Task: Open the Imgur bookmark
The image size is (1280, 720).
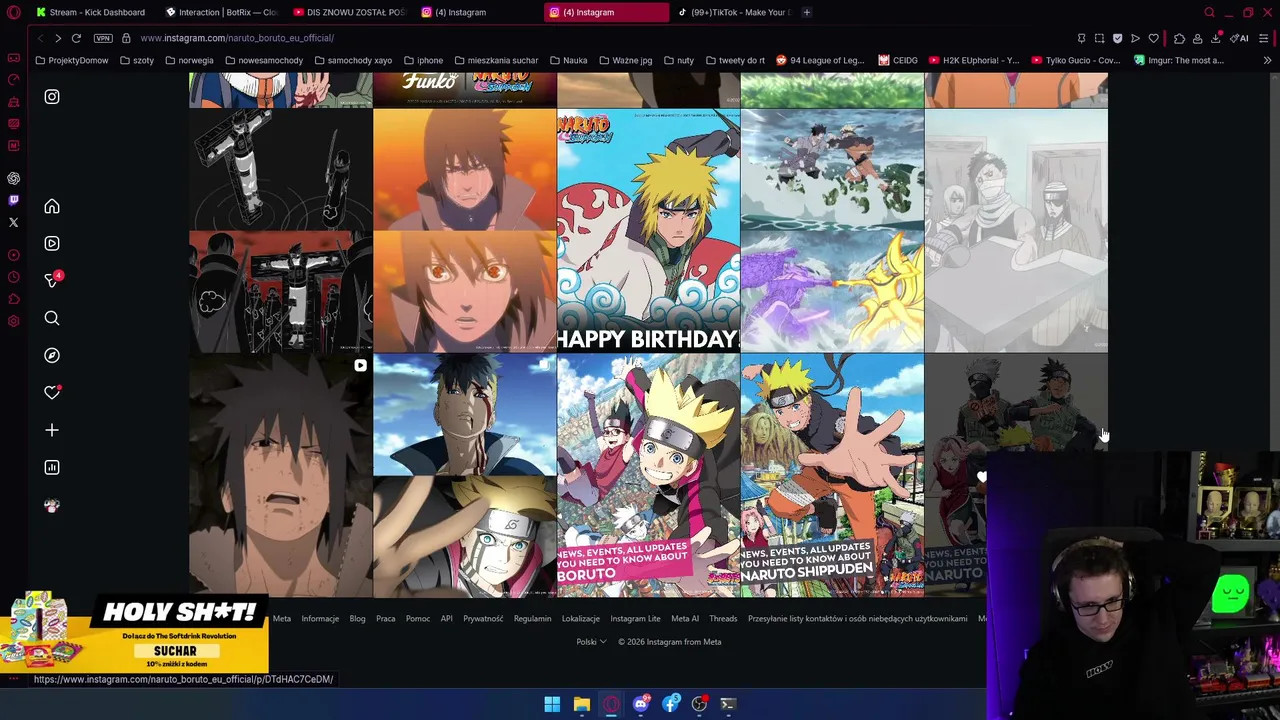Action: 1178,60
